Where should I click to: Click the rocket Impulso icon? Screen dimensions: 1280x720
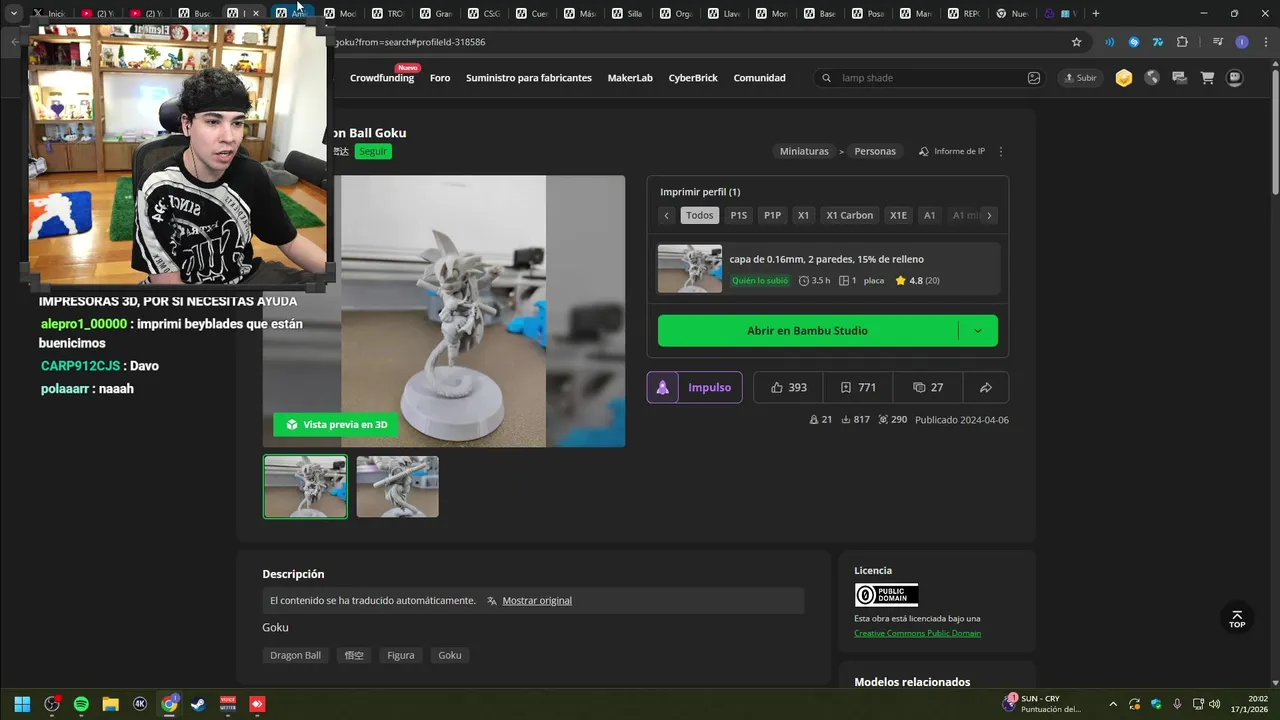(x=662, y=387)
